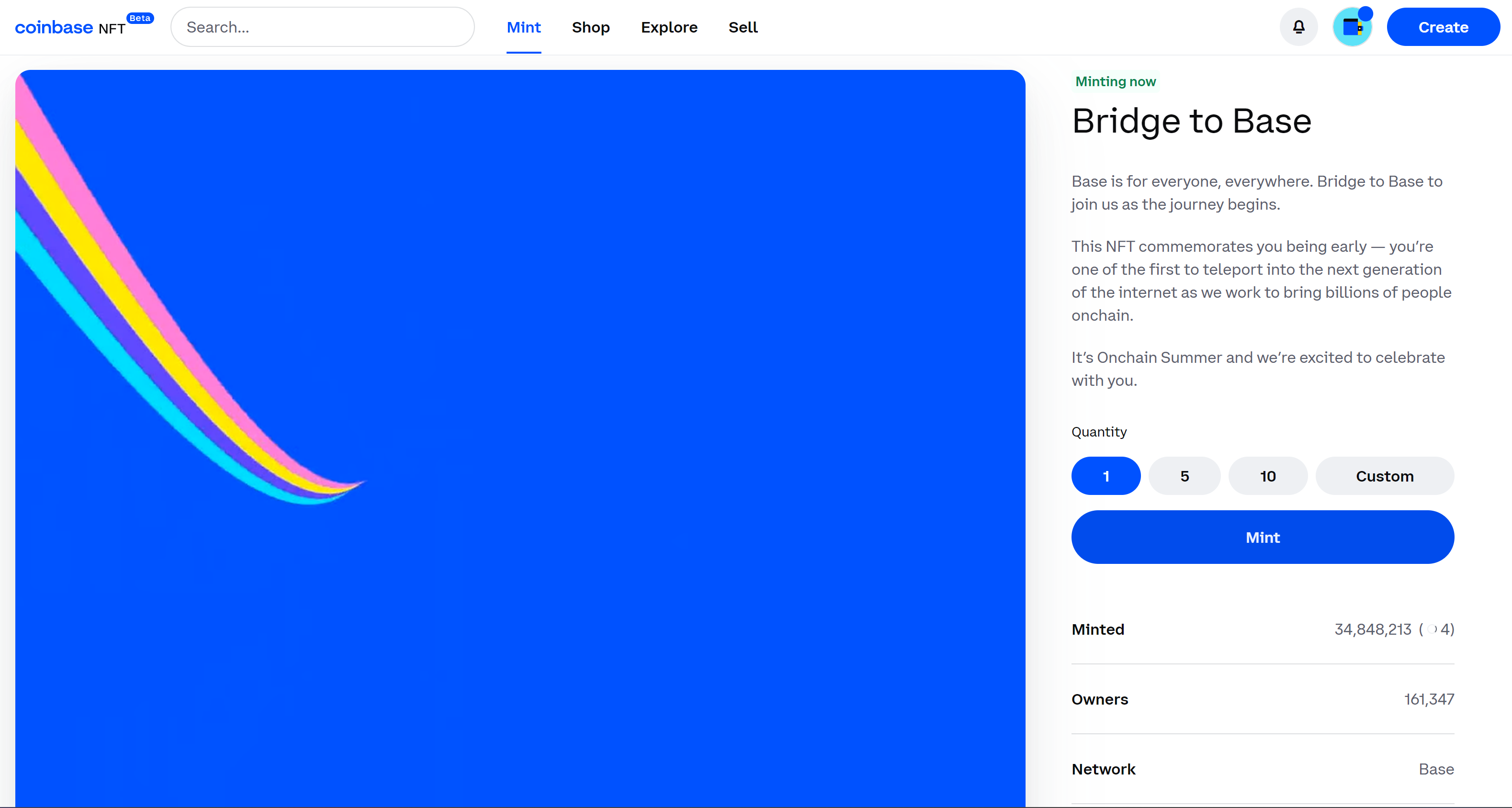Click the owners count 161,347
The width and height of the screenshot is (1512, 808).
(x=1429, y=699)
